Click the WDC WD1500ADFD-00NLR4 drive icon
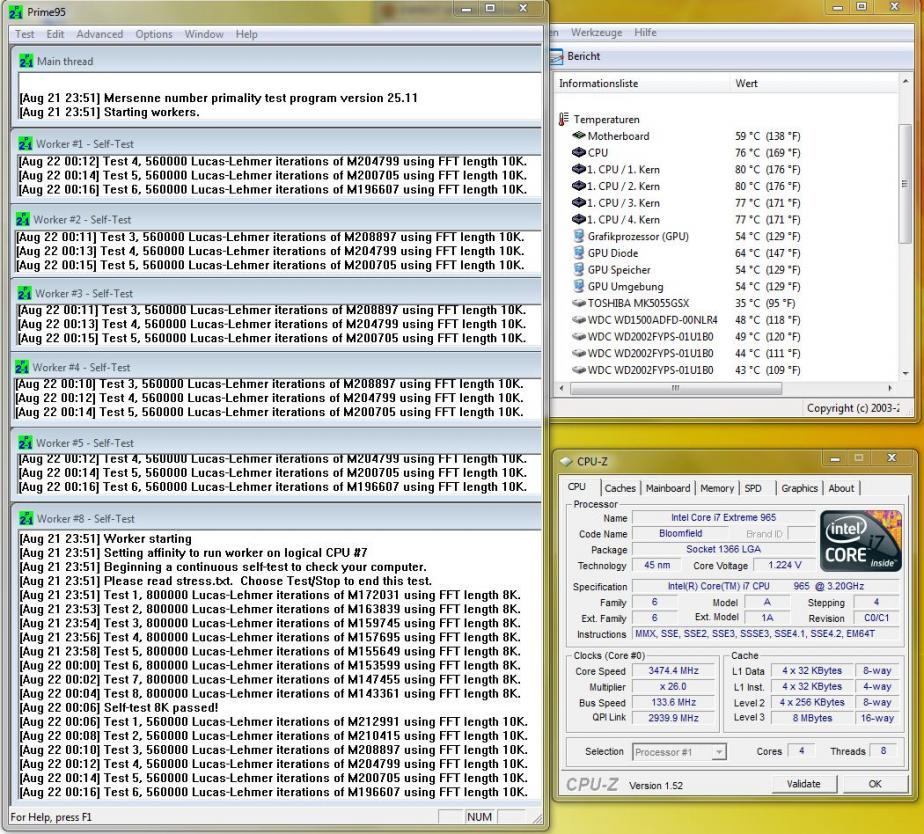Image resolution: width=924 pixels, height=834 pixels. point(579,319)
